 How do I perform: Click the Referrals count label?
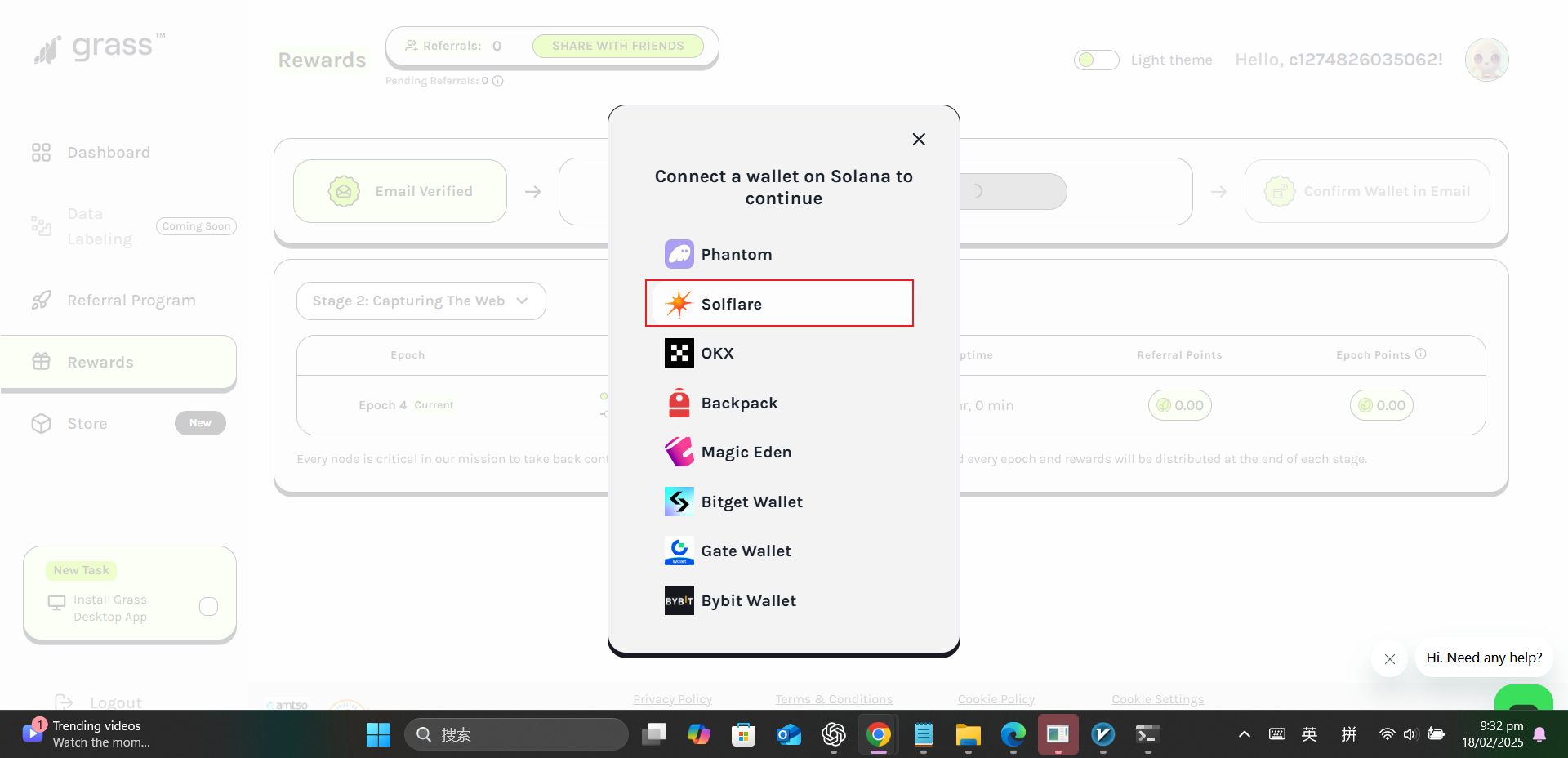453,46
